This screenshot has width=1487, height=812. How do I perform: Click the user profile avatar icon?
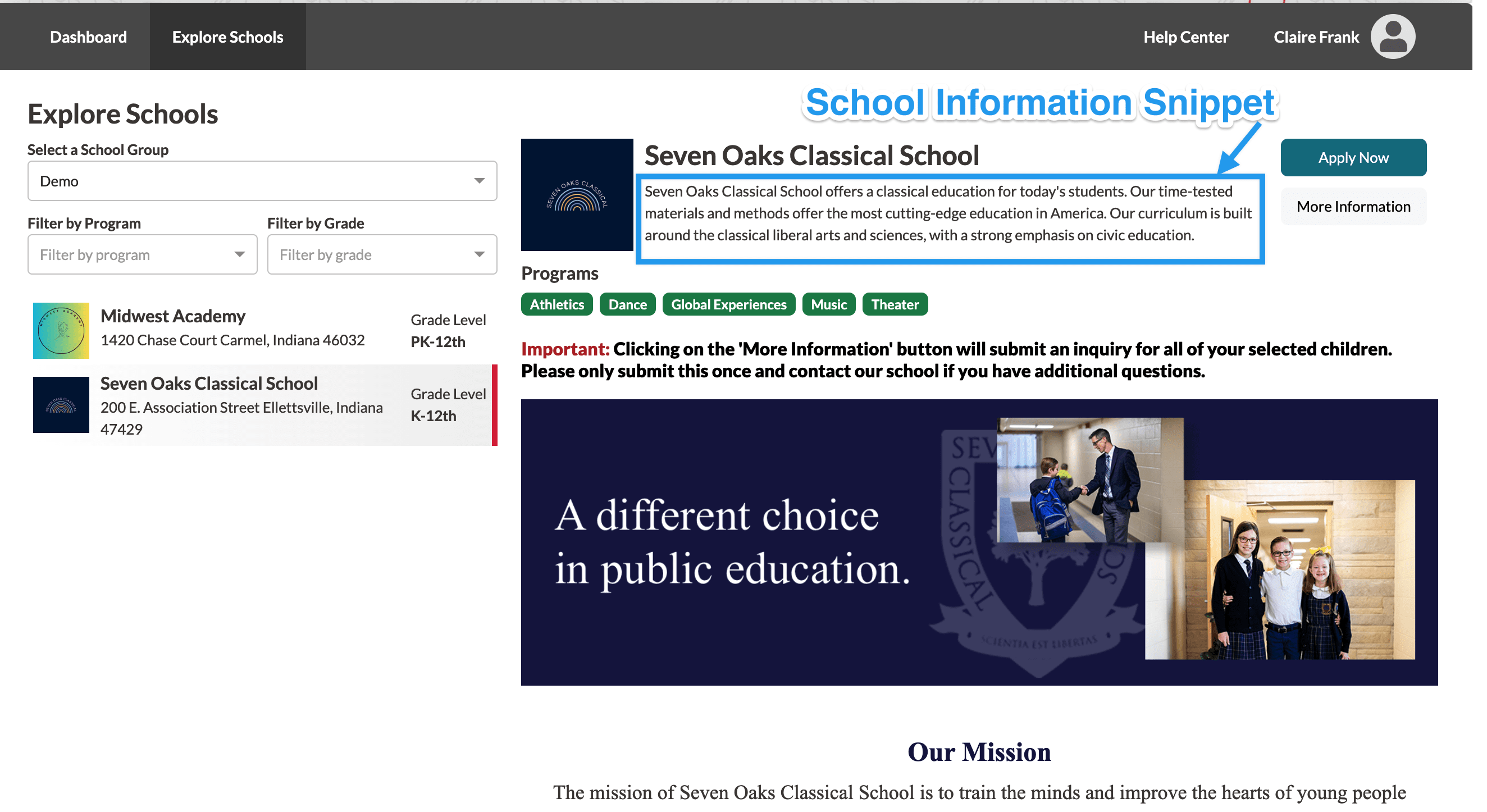1392,37
